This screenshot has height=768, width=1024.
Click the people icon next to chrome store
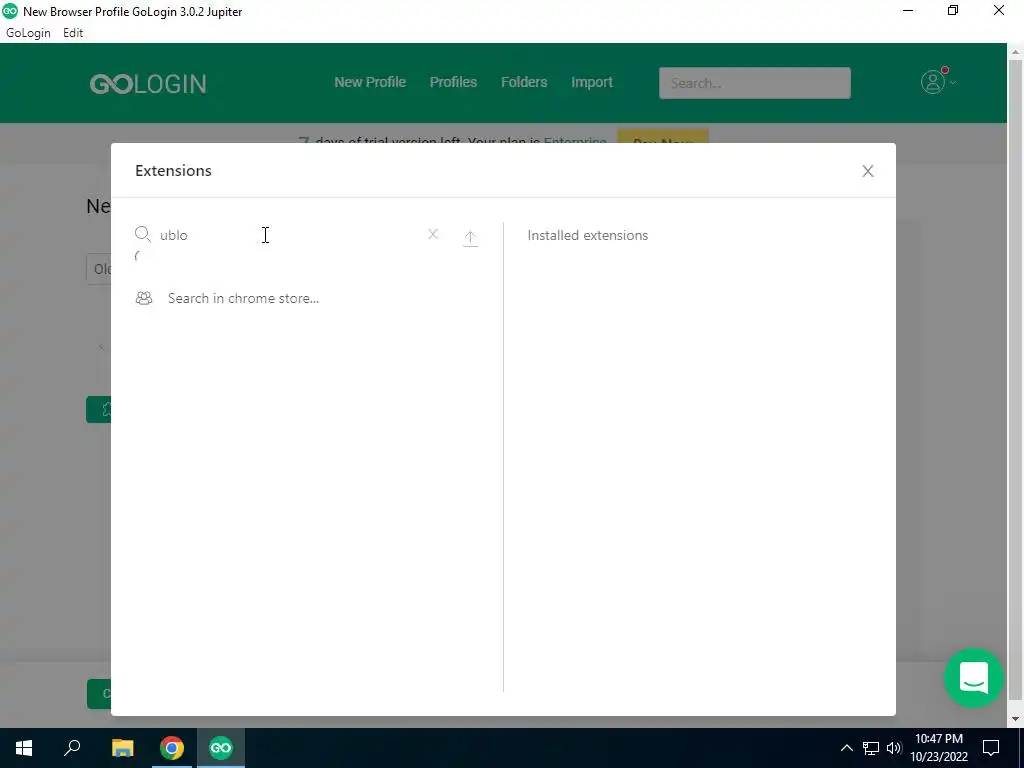tap(144, 298)
